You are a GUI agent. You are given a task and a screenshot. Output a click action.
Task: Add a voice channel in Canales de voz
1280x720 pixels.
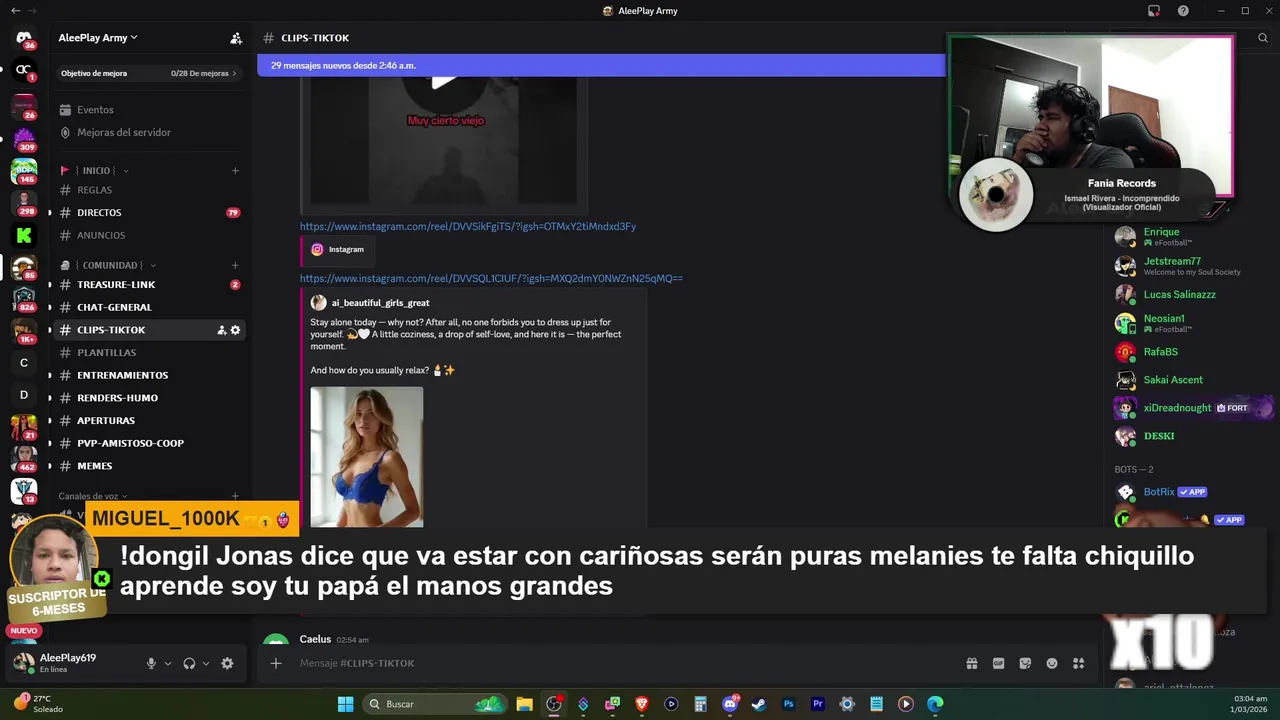(235, 496)
